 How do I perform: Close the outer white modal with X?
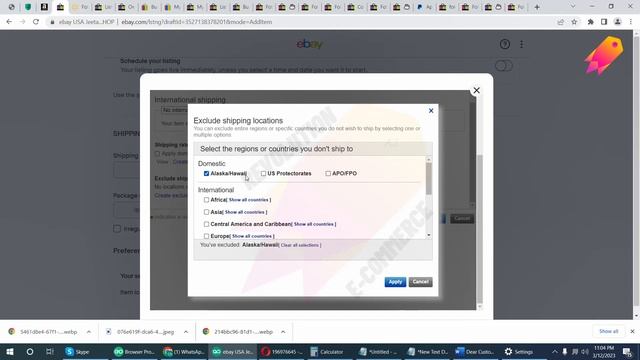476,90
